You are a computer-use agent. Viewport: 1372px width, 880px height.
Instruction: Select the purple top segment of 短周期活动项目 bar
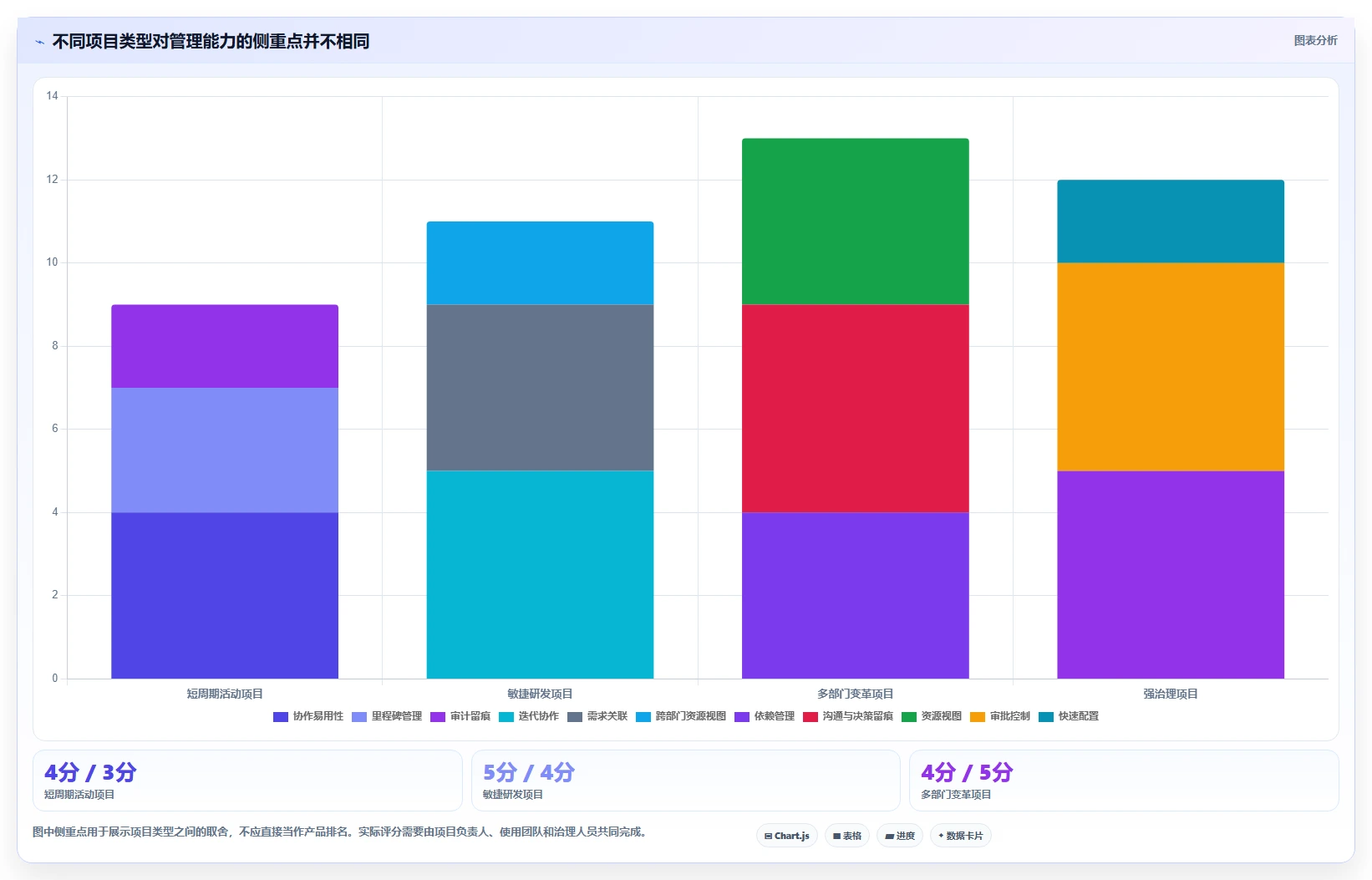coord(225,346)
